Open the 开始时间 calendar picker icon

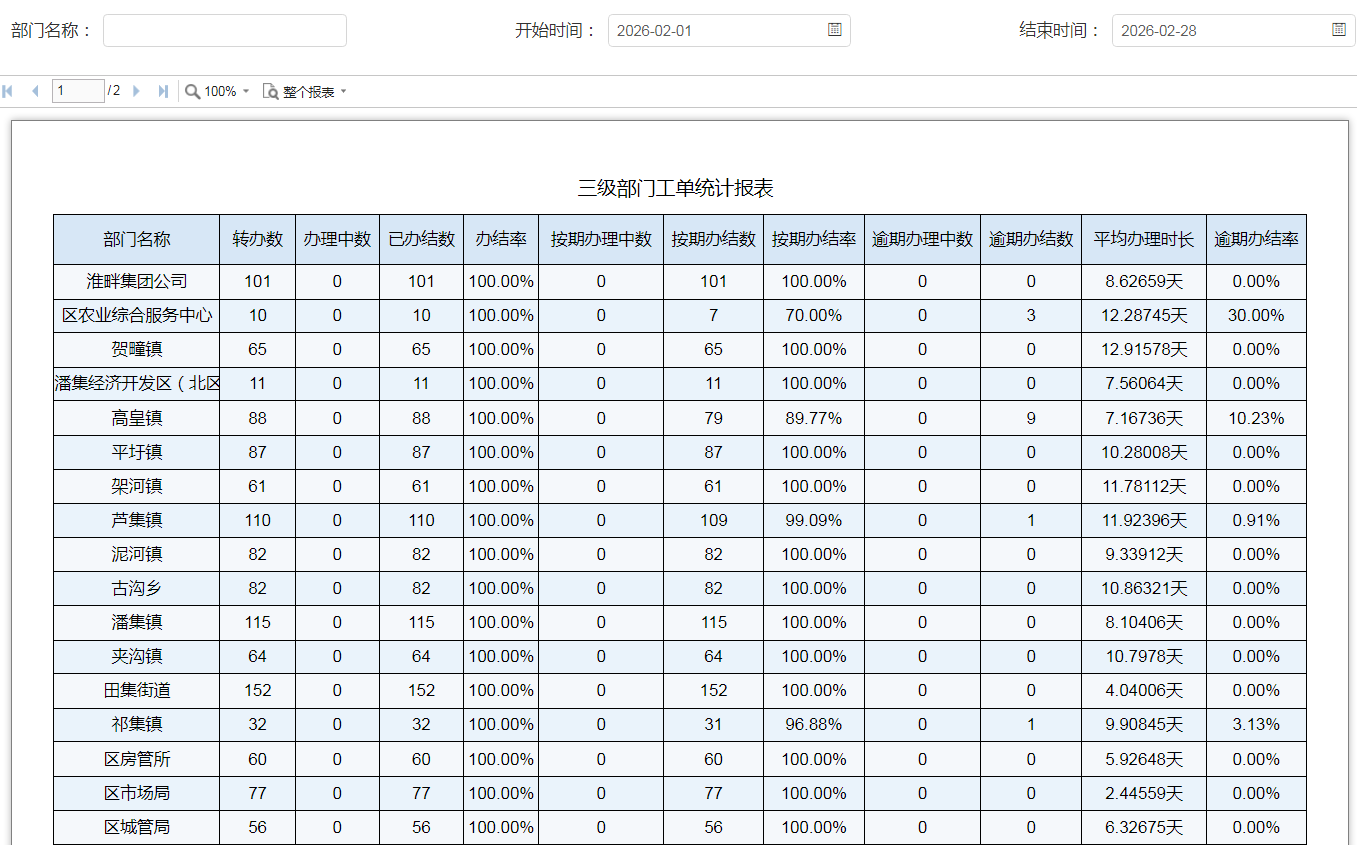tap(834, 30)
